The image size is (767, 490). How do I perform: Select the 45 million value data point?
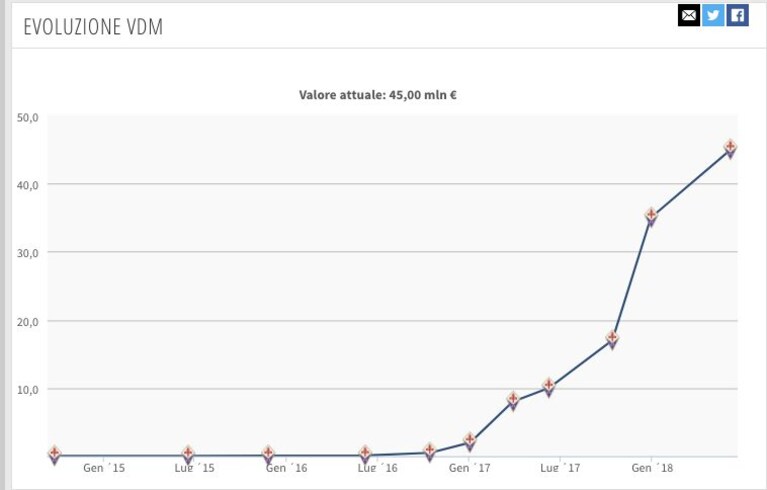730,149
